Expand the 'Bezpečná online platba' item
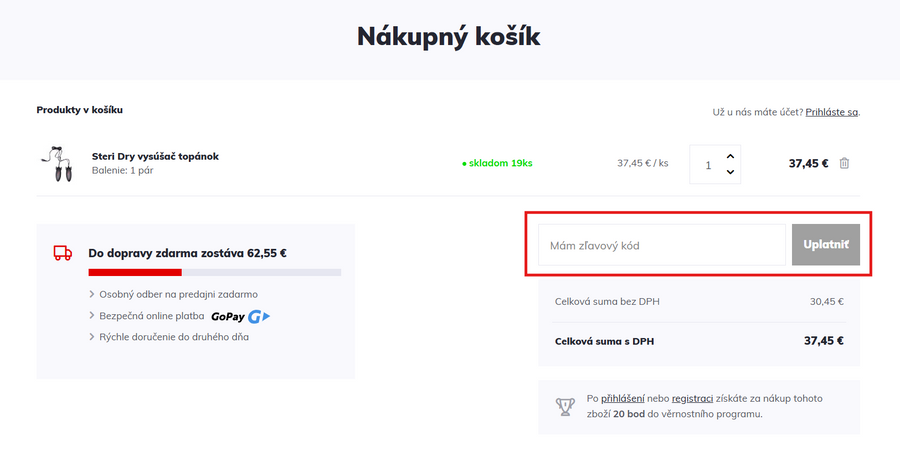 tap(150, 316)
